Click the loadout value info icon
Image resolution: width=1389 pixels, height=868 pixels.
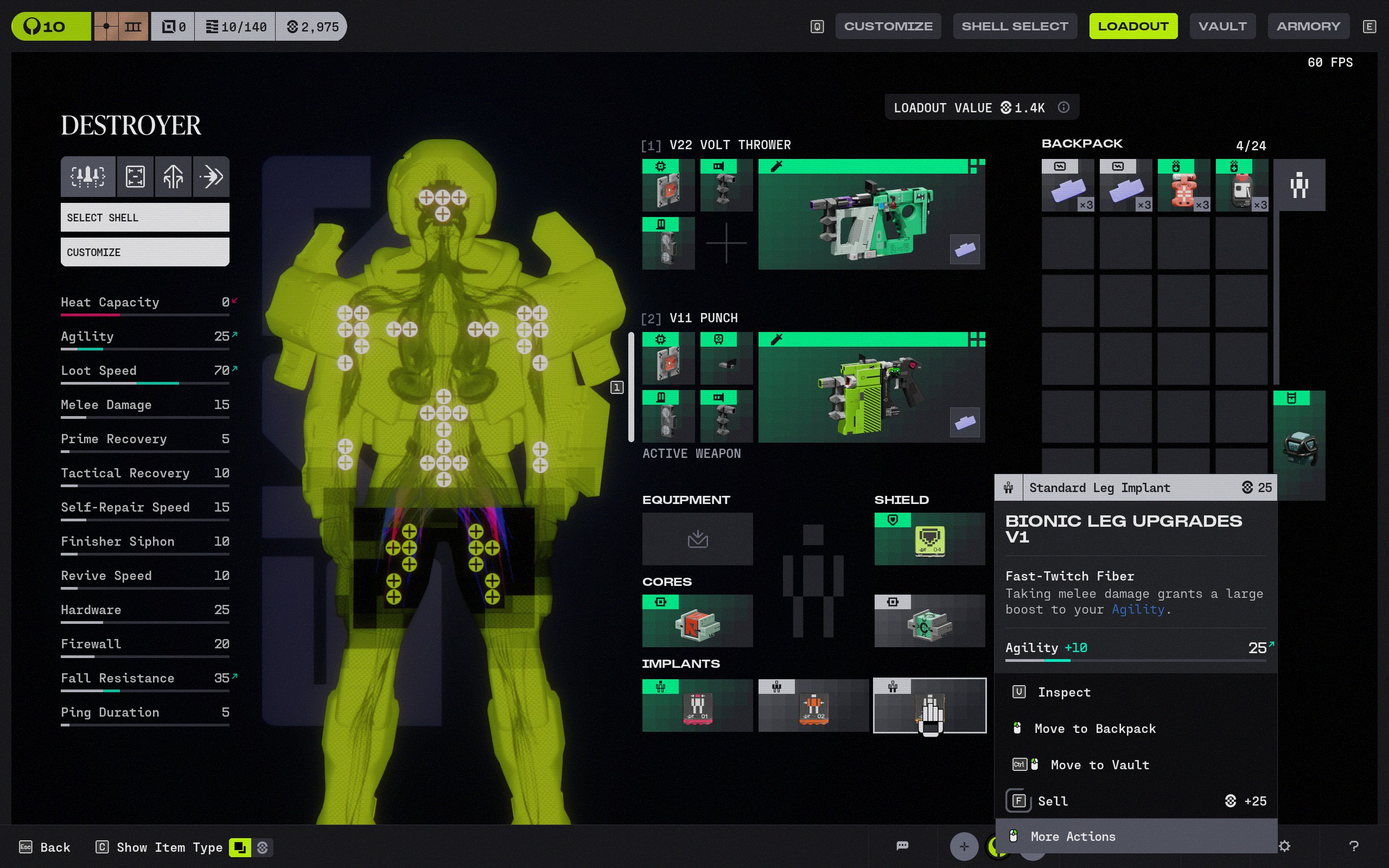pyautogui.click(x=1063, y=107)
